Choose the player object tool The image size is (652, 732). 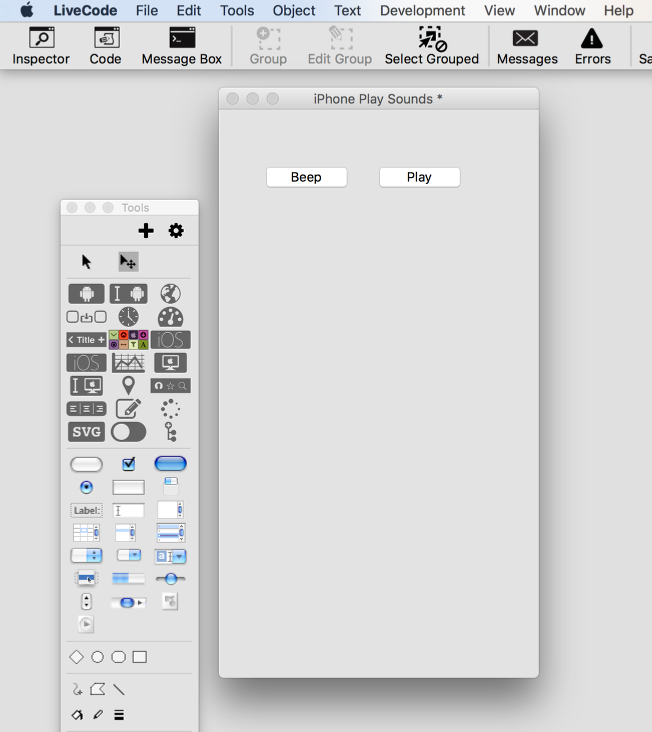tap(86, 624)
